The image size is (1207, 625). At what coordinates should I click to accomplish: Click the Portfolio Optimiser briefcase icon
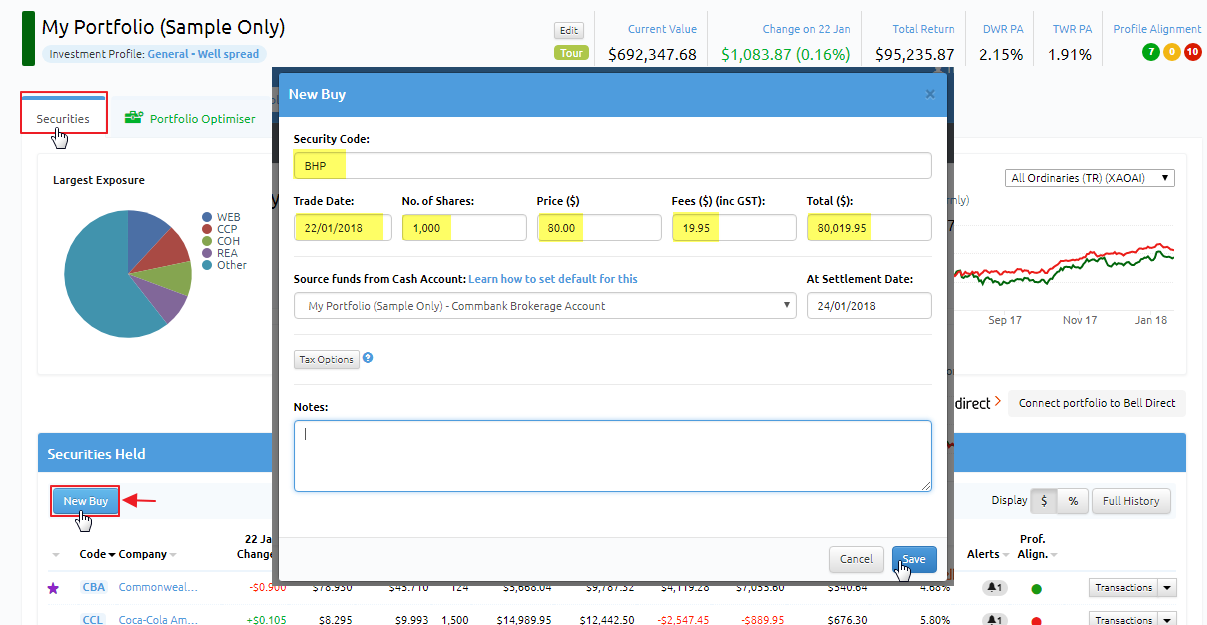coord(133,118)
